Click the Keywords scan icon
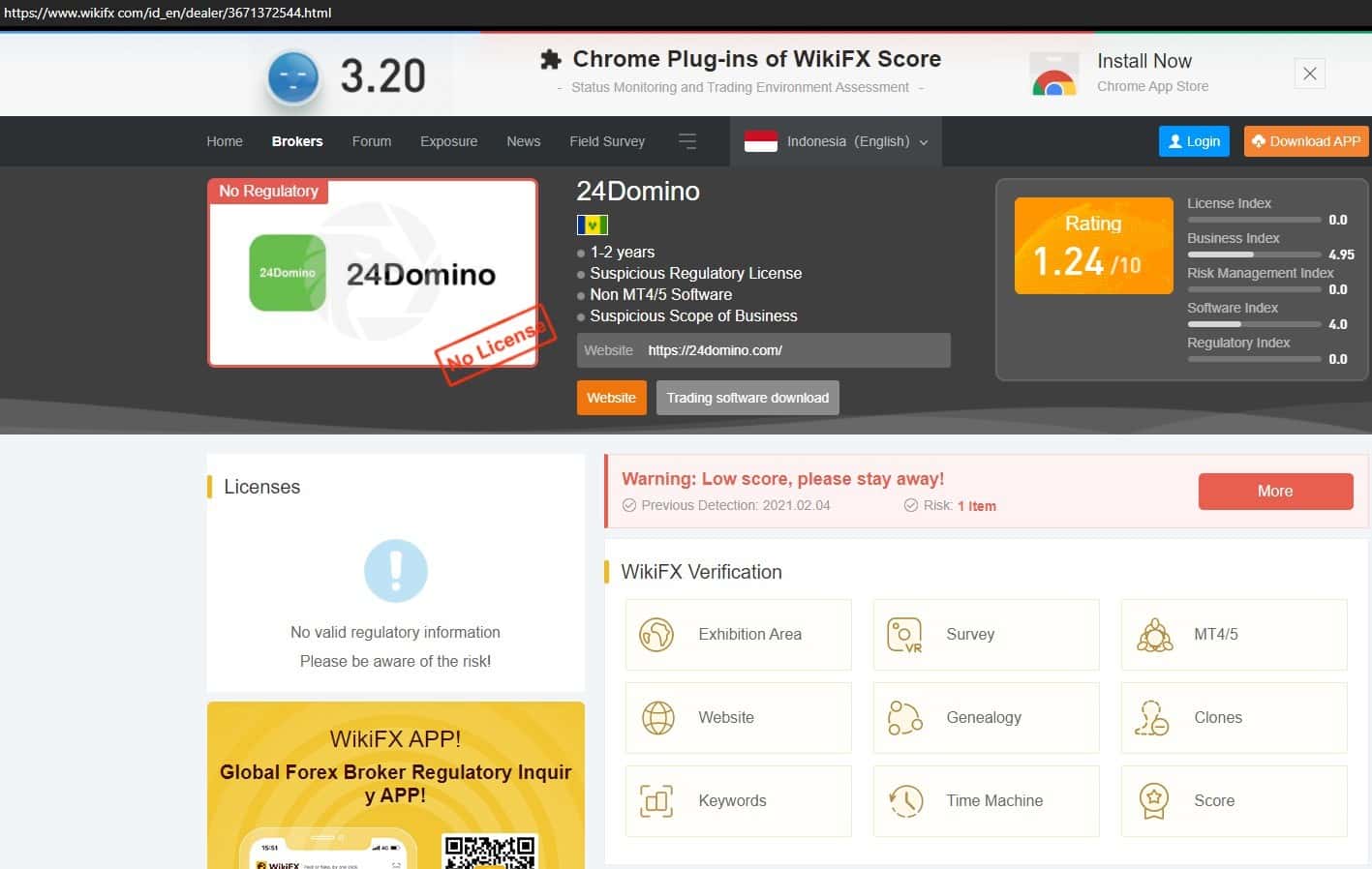This screenshot has width=1372, height=869. 656,801
